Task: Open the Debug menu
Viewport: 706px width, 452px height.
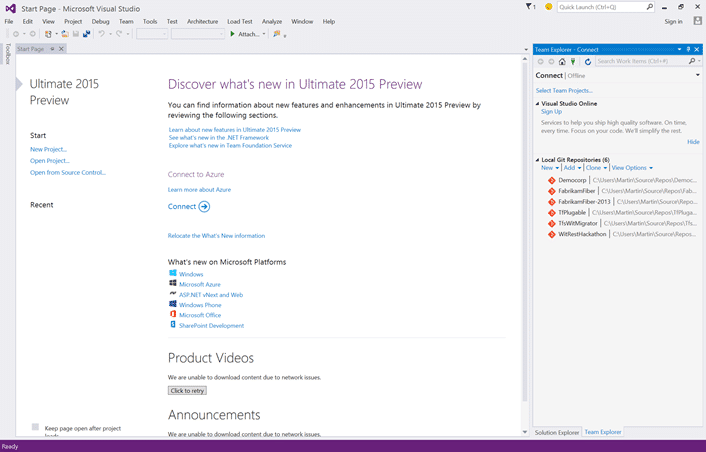Action: 100,21
